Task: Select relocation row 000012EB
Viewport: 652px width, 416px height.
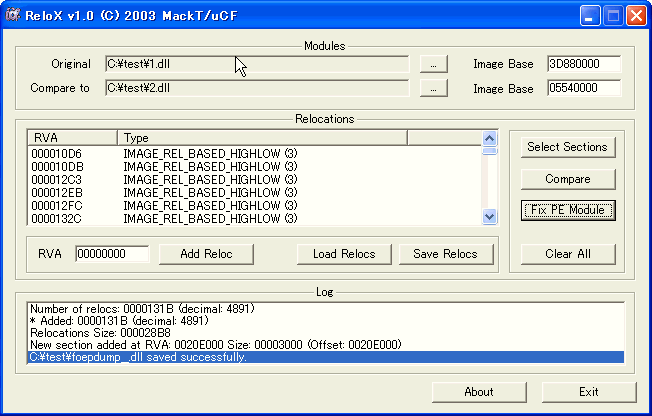Action: click(x=254, y=193)
